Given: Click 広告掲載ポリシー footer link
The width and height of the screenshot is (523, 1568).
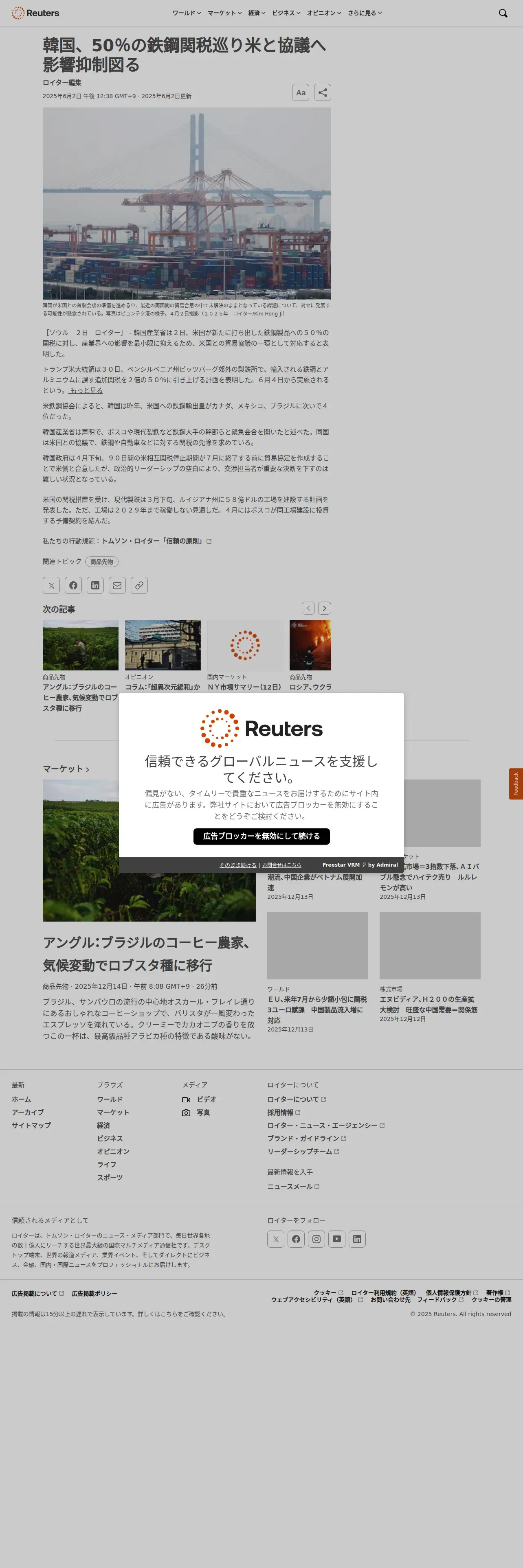Looking at the screenshot, I should pyautogui.click(x=94, y=1294).
